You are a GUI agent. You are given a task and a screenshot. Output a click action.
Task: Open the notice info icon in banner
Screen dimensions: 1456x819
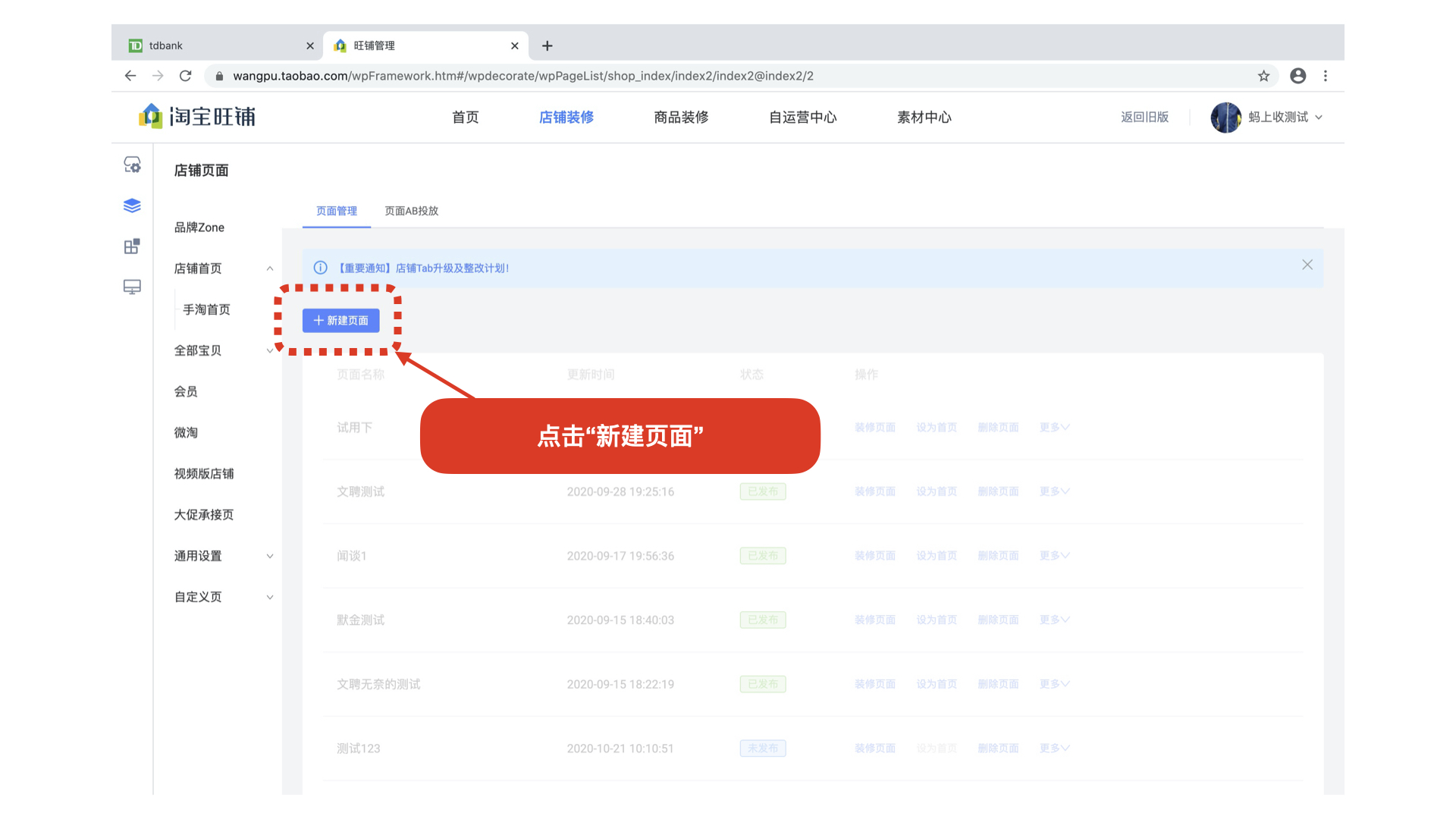coord(319,268)
